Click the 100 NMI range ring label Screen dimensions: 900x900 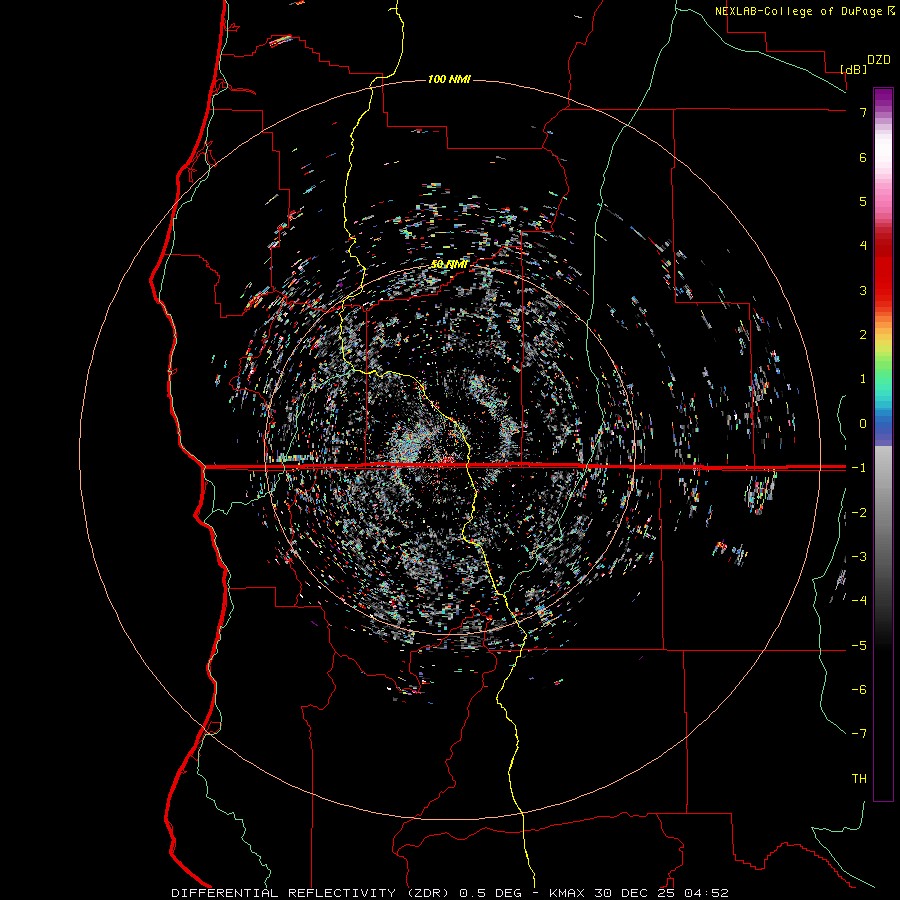pos(449,79)
